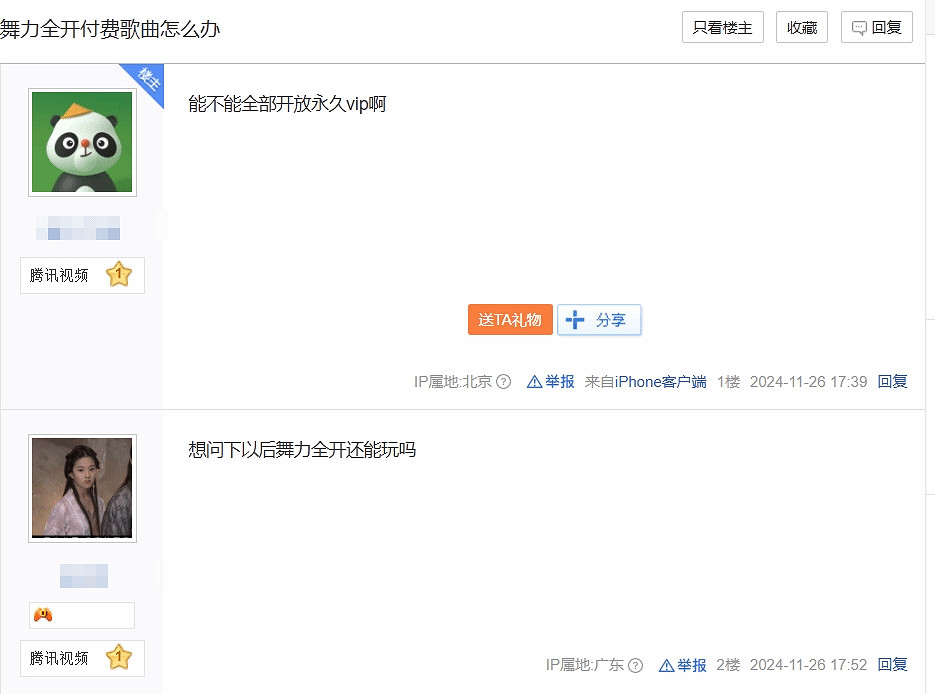Screen dimensions: 935x694
Task: Open the second poster's avatar photo
Action: (x=82, y=488)
